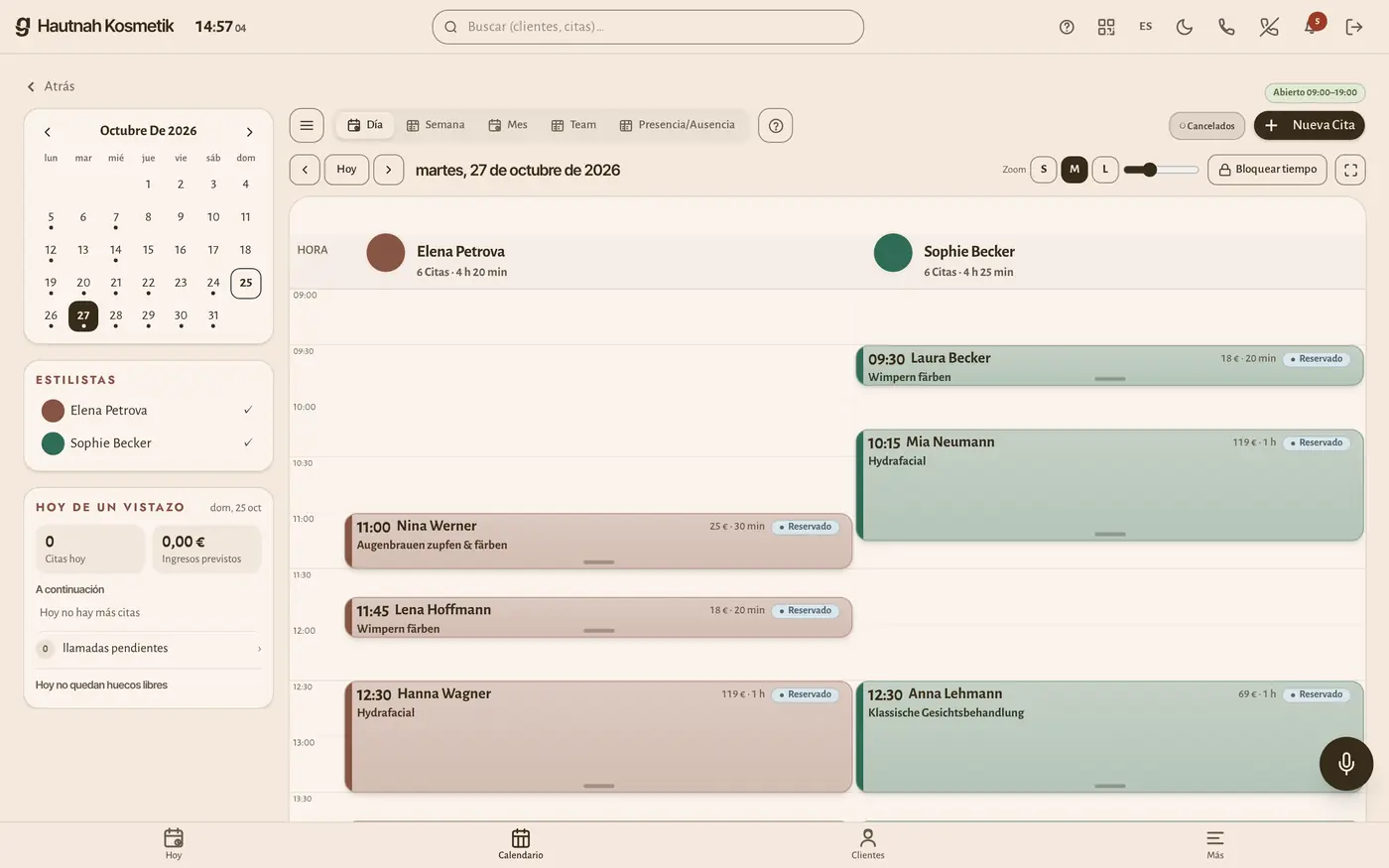This screenshot has height=868, width=1389.
Task: Enter fullscreen calendar view
Action: pos(1350,170)
